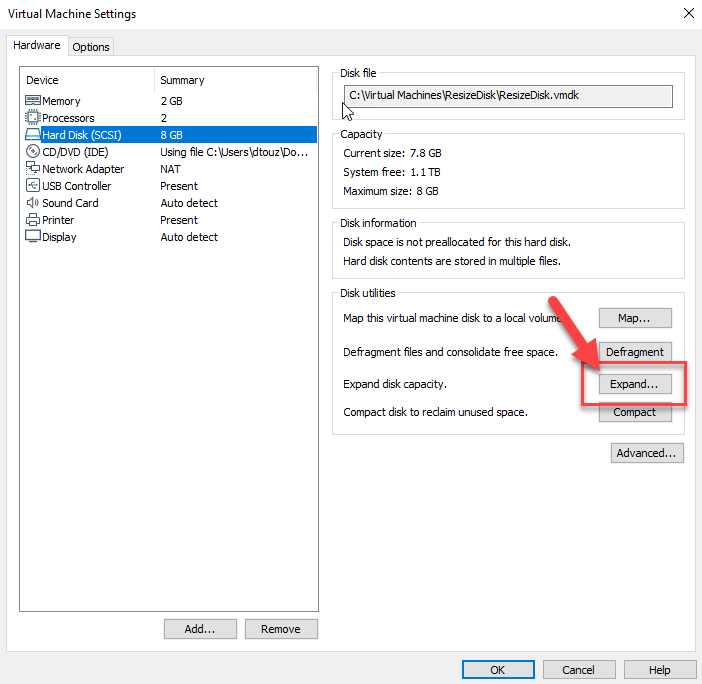Select the USB Controller icon

33,186
